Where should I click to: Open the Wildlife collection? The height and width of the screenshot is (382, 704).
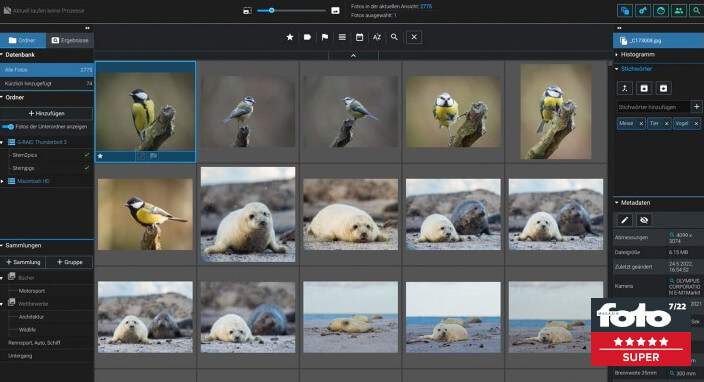pos(27,330)
